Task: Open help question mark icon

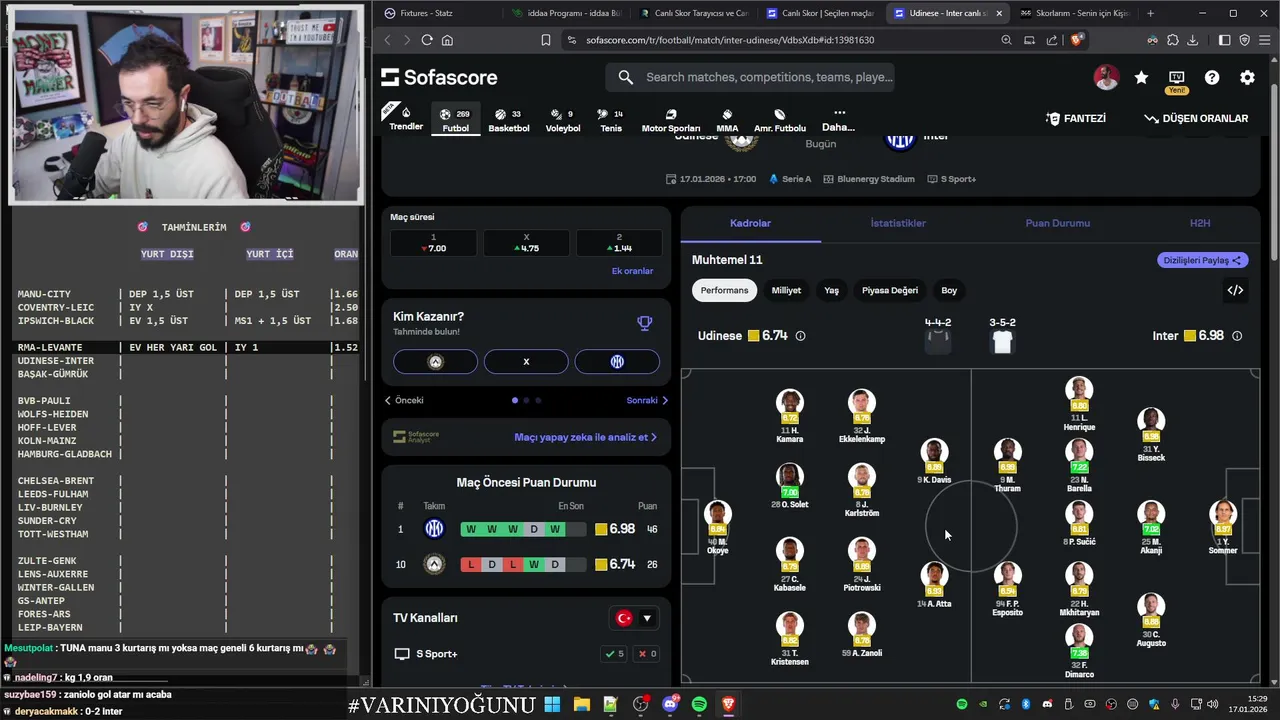Action: (x=1212, y=77)
